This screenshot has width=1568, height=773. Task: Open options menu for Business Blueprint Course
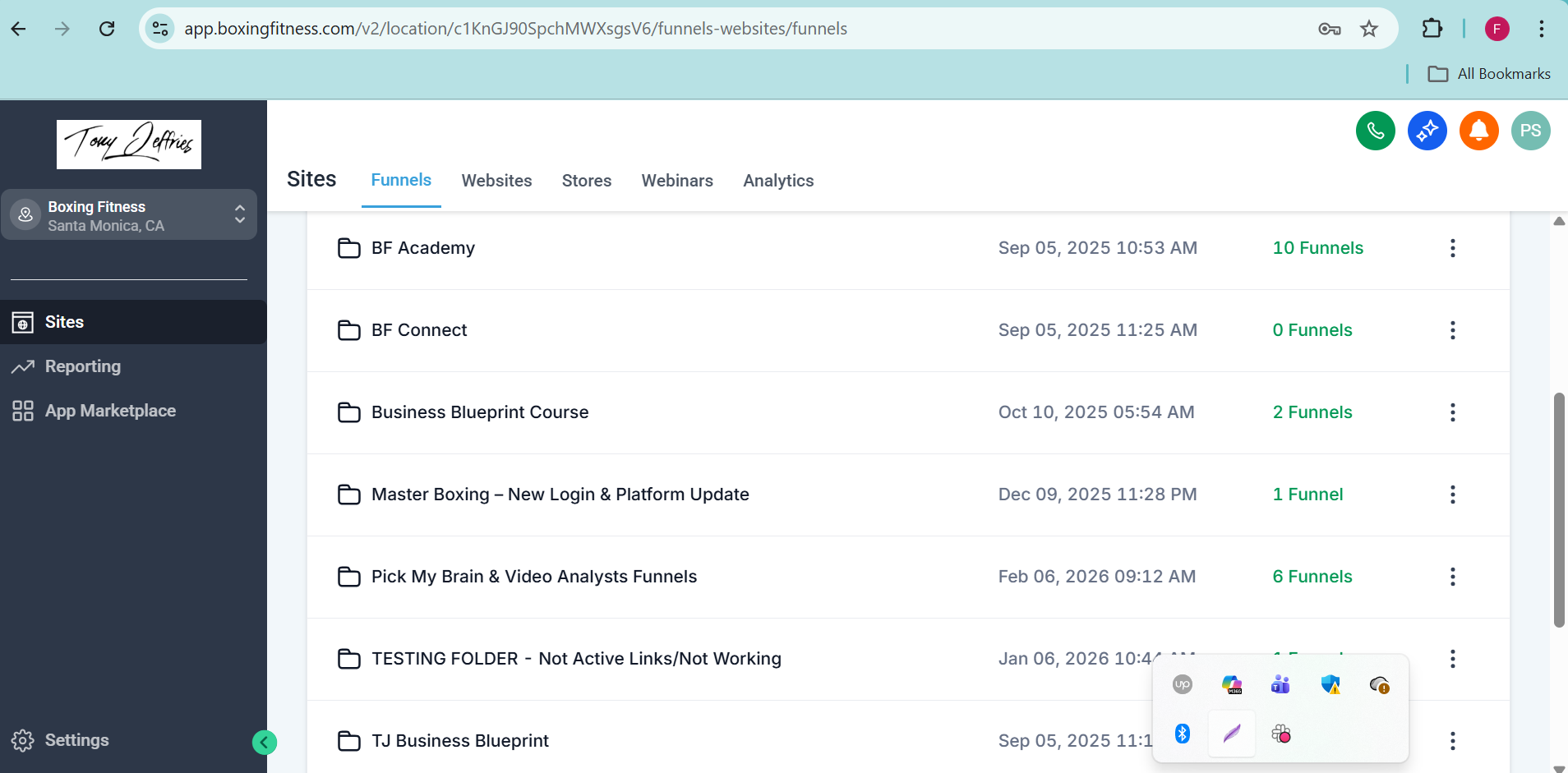click(1452, 412)
